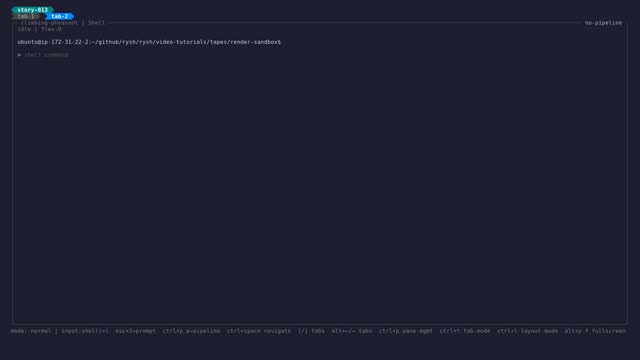Click the Shell label in pane title
Viewport: 640px width, 360px height.
click(x=97, y=23)
